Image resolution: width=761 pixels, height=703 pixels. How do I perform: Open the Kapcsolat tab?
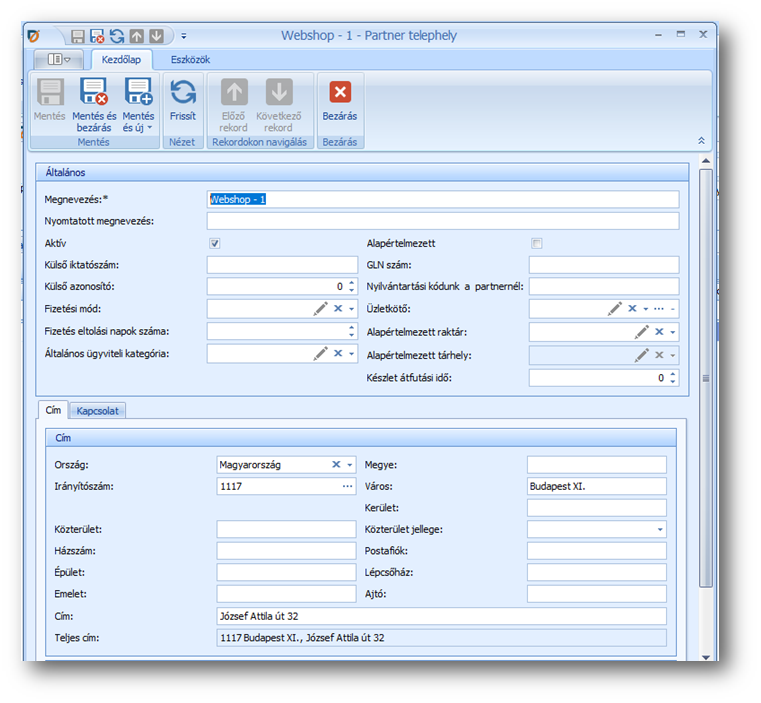click(x=99, y=411)
